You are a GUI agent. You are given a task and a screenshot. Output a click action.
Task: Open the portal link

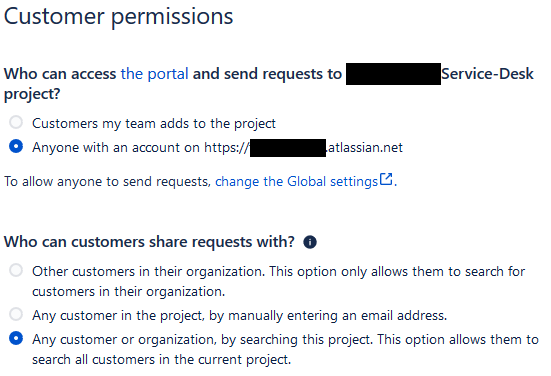(154, 74)
